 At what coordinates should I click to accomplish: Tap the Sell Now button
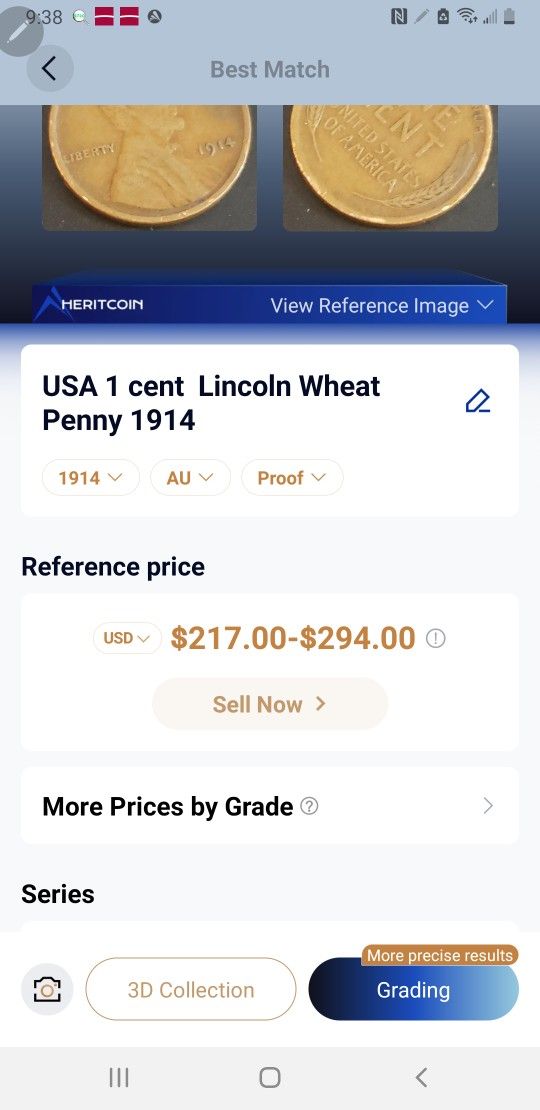(x=270, y=704)
